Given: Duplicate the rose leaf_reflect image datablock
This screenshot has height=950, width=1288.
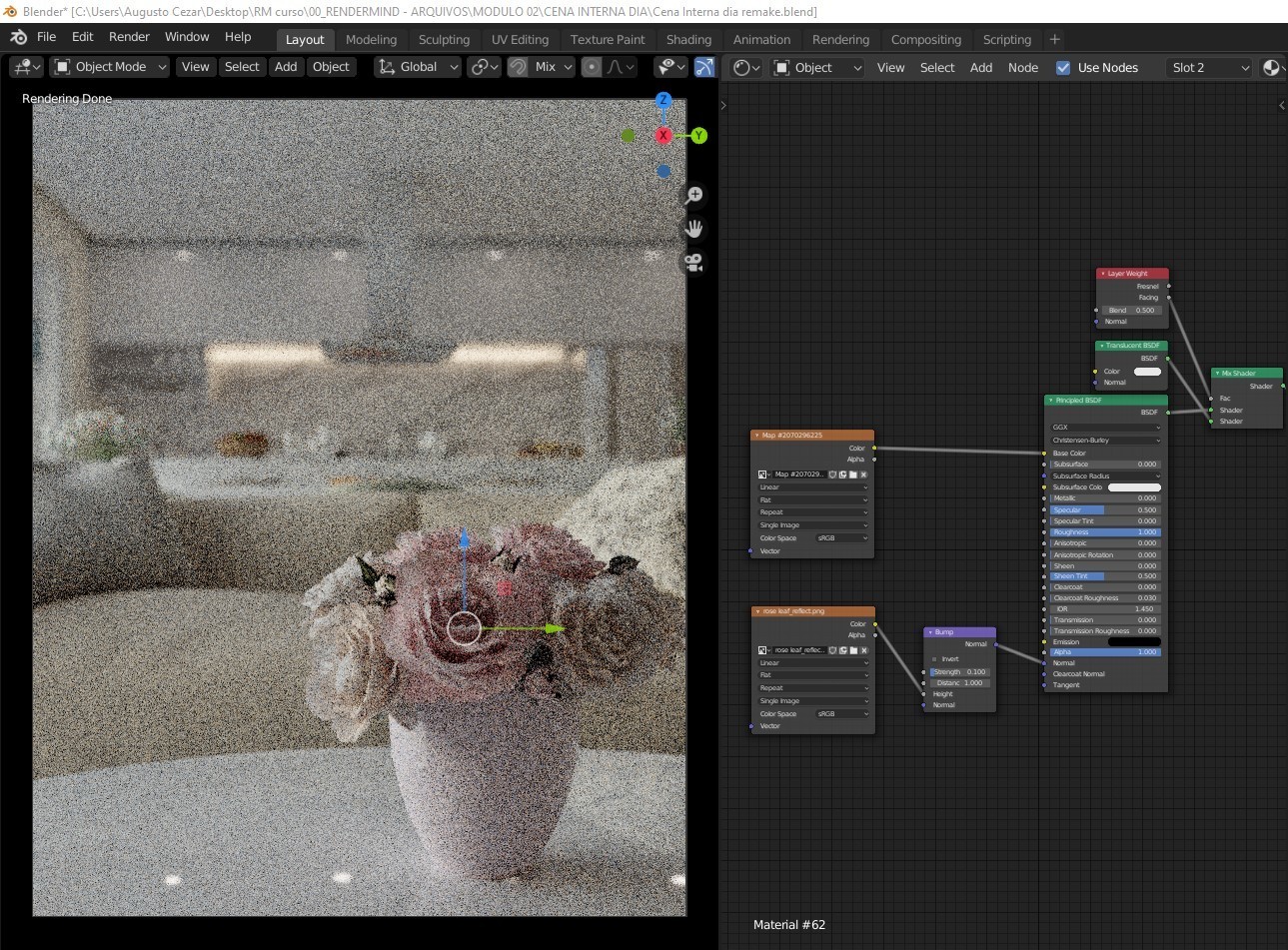Looking at the screenshot, I should (842, 650).
